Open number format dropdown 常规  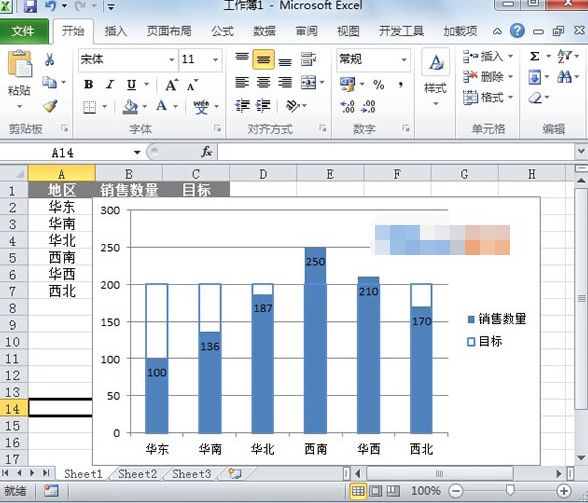404,60
